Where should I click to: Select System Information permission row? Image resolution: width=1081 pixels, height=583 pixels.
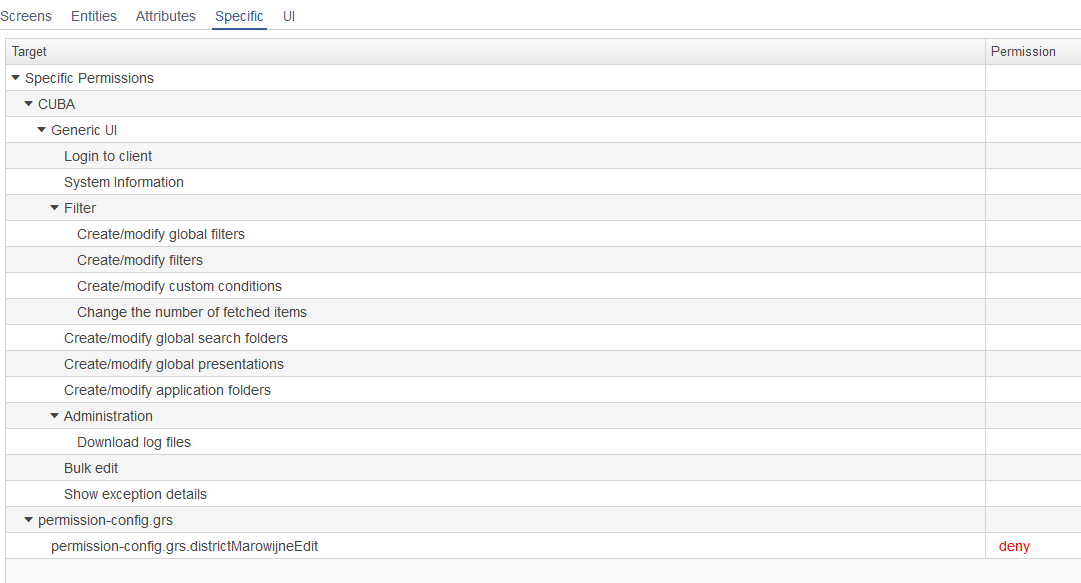496,182
